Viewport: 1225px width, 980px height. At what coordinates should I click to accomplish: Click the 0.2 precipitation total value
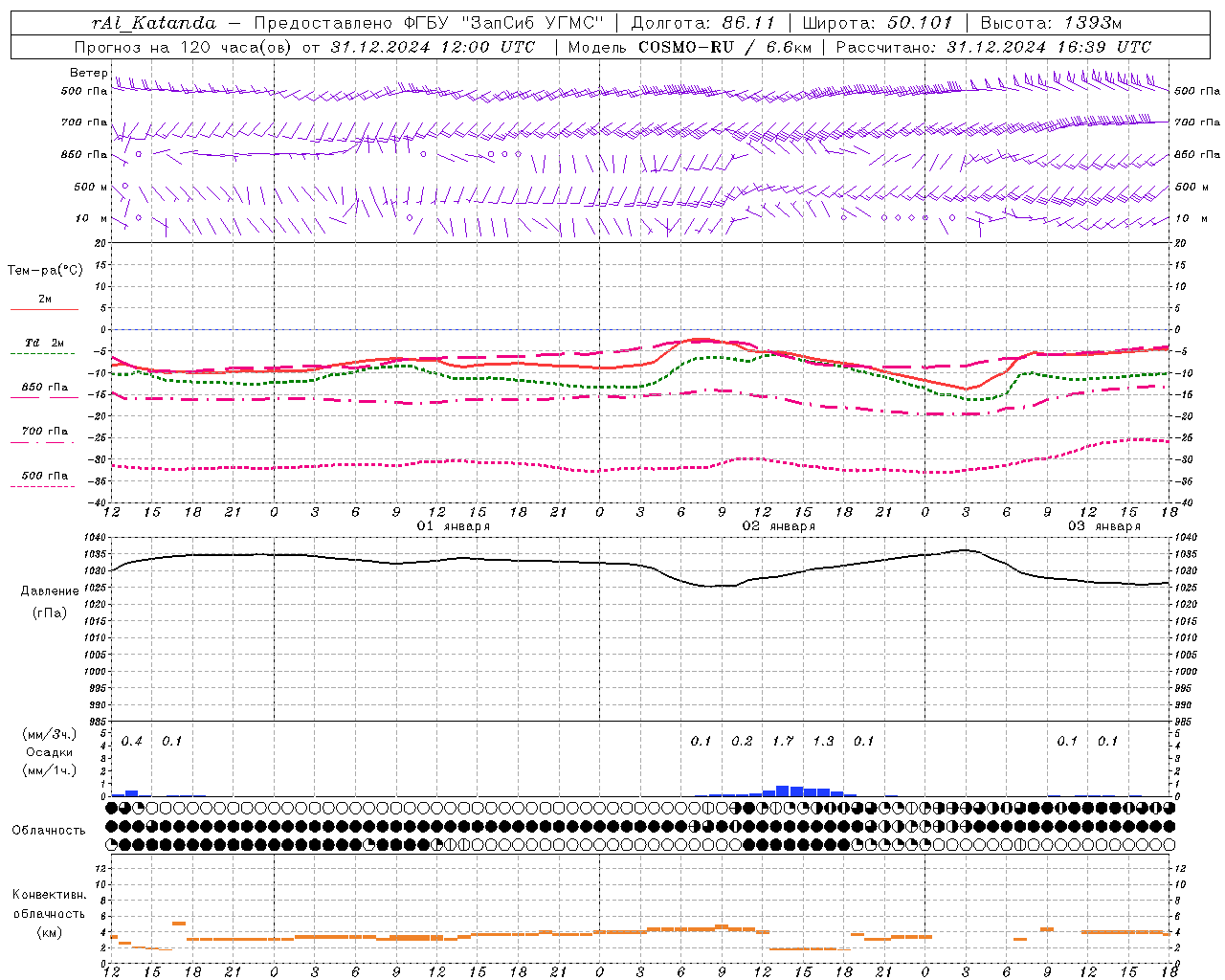742,742
